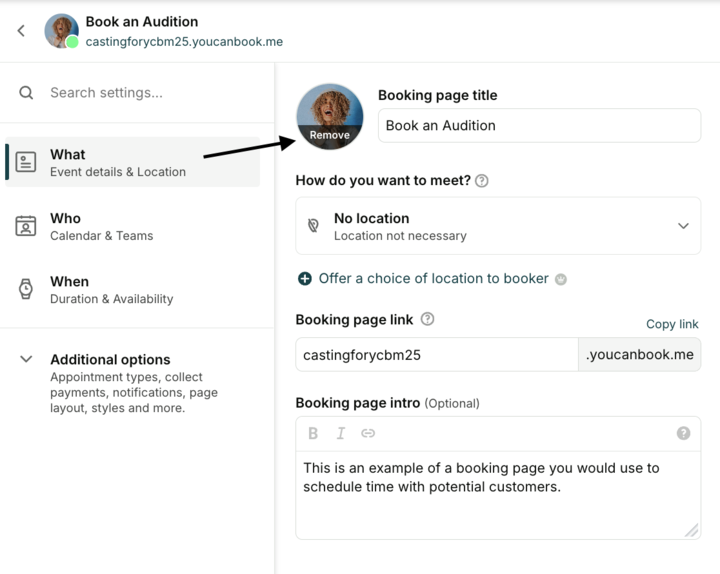
Task: Click the premium crown badge icon
Action: pos(561,279)
